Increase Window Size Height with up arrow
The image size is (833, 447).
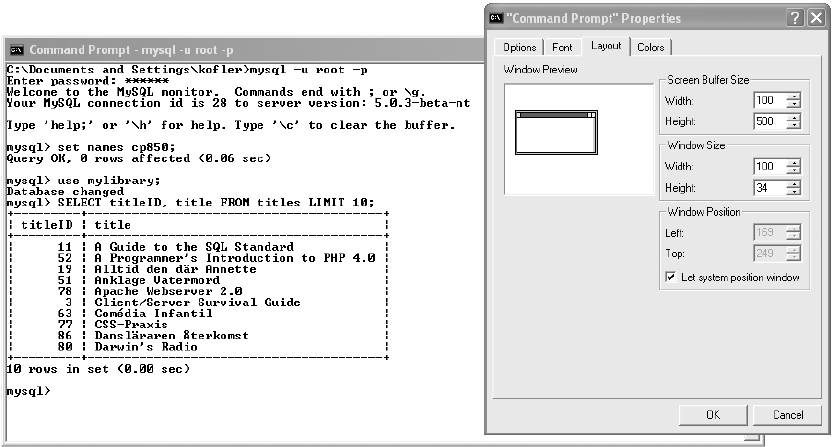pos(794,184)
